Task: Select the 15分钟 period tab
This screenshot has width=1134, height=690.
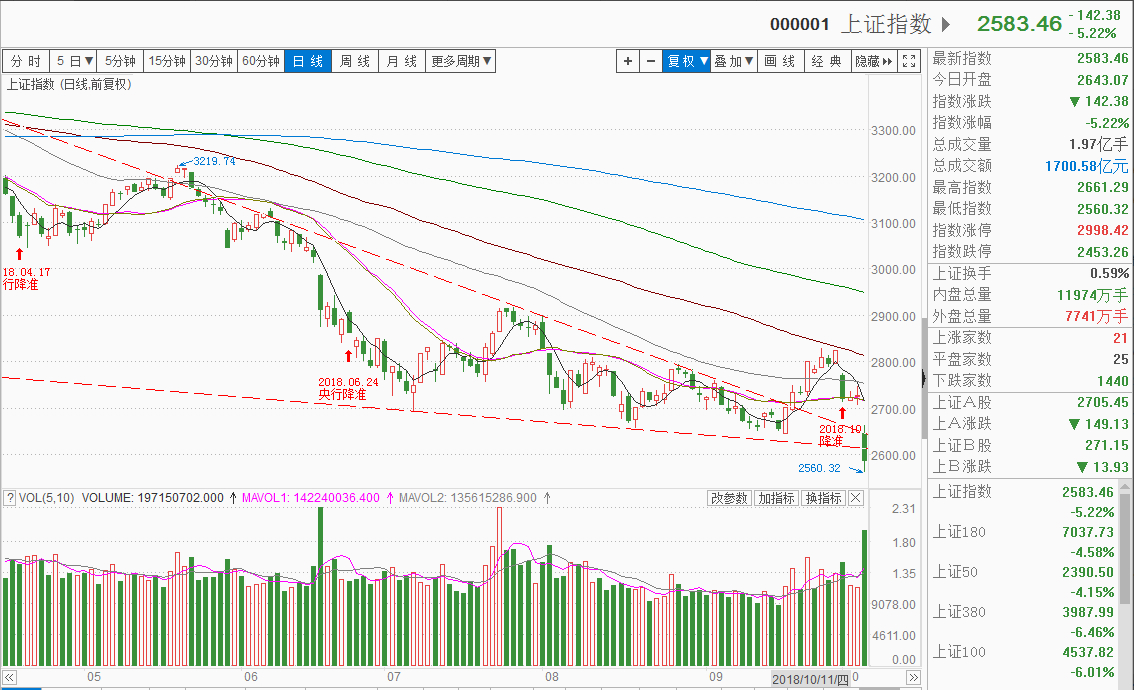Action: (x=167, y=61)
